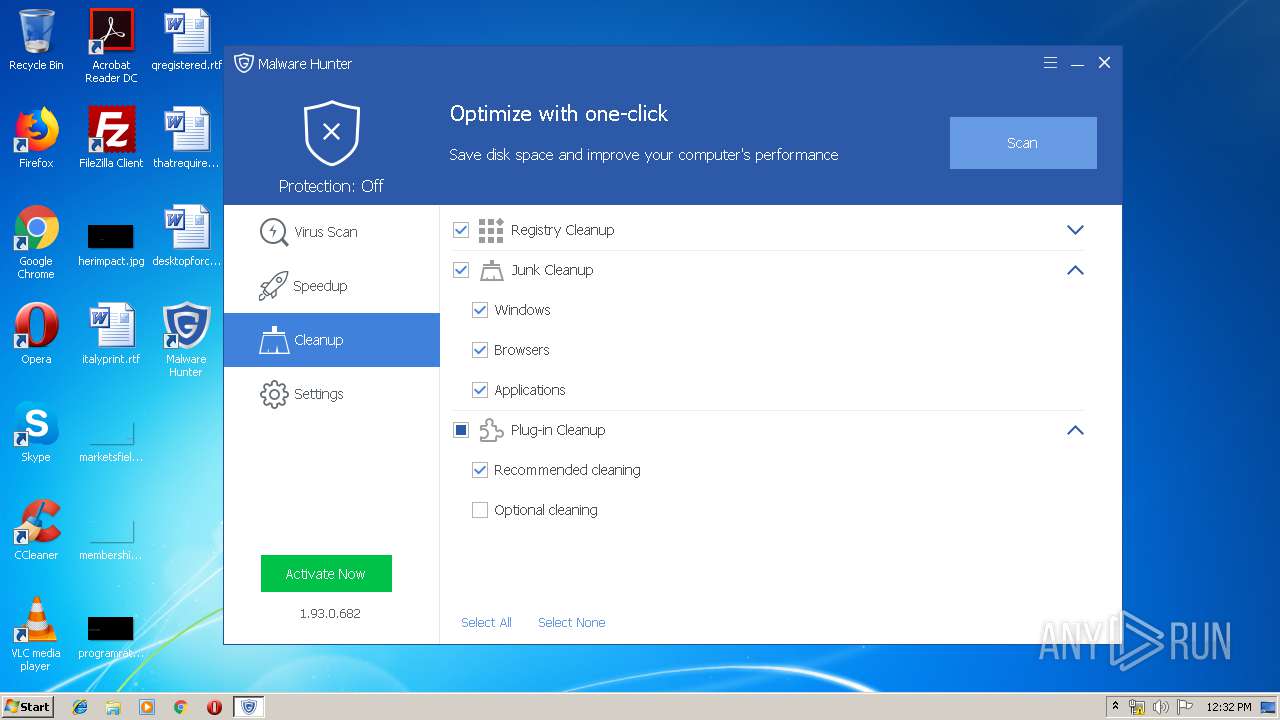Viewport: 1280px width, 720px height.
Task: Select thatrequire... desktop file
Action: pyautogui.click(x=186, y=138)
